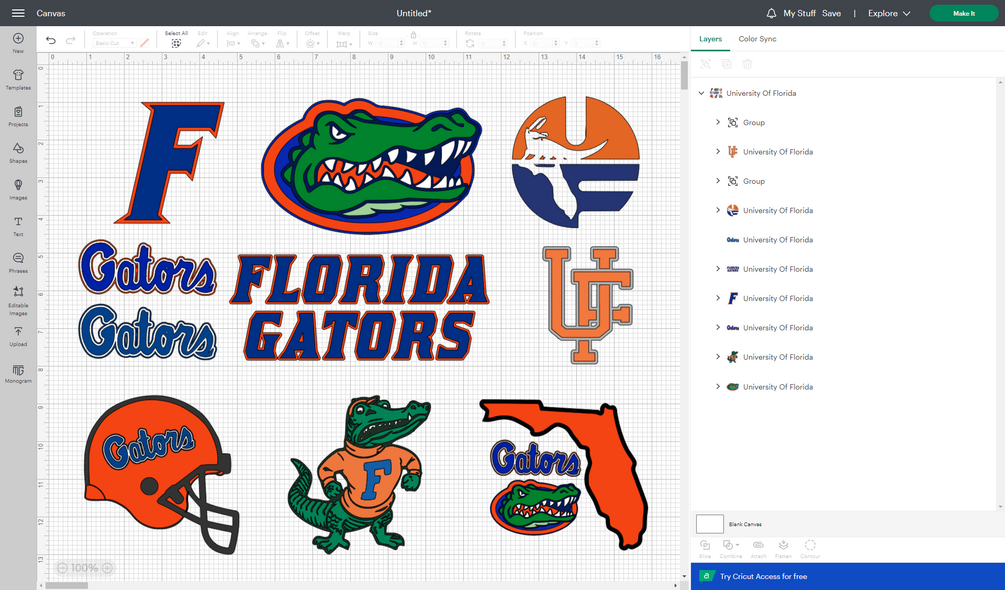The image size is (1005, 590).
Task: Click the Select All icon
Action: coord(176,43)
